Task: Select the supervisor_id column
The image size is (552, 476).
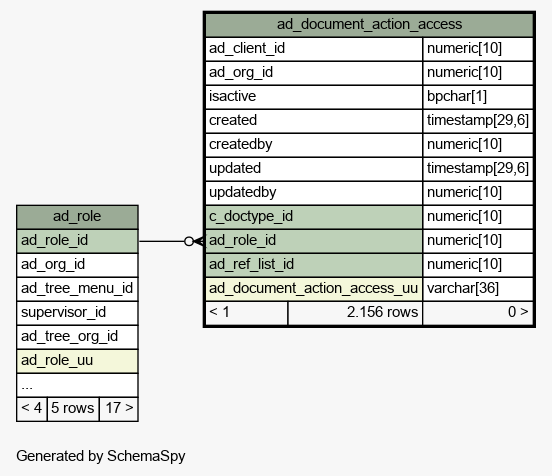Action: 77,313
